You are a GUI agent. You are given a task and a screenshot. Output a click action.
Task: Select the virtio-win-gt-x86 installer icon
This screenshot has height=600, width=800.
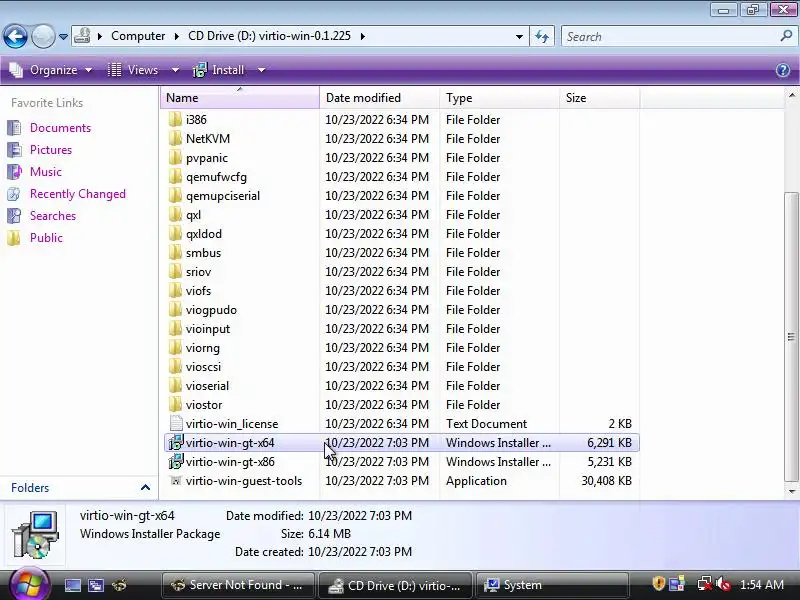pos(176,462)
